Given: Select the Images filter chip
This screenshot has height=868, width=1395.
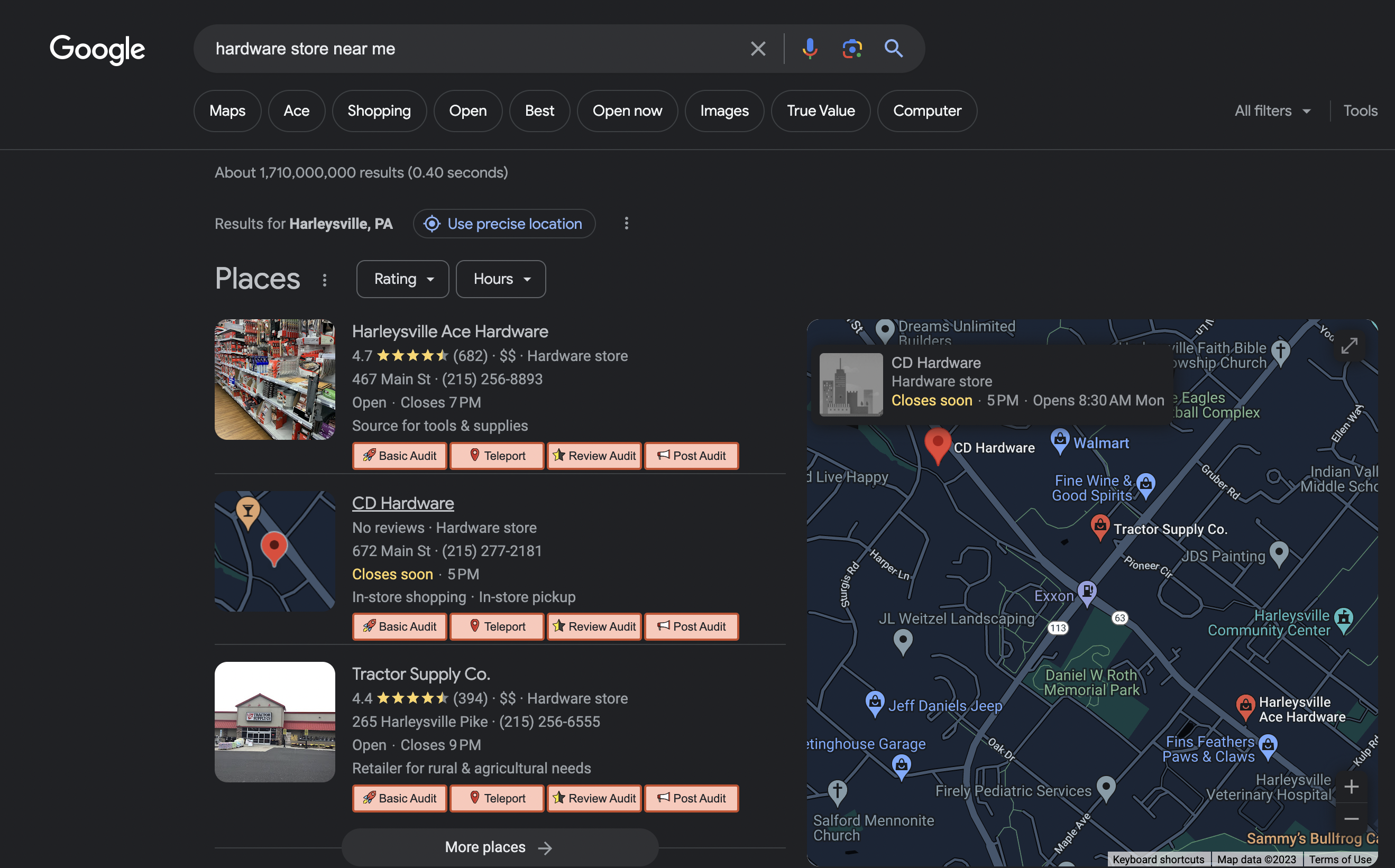Looking at the screenshot, I should click(x=724, y=111).
